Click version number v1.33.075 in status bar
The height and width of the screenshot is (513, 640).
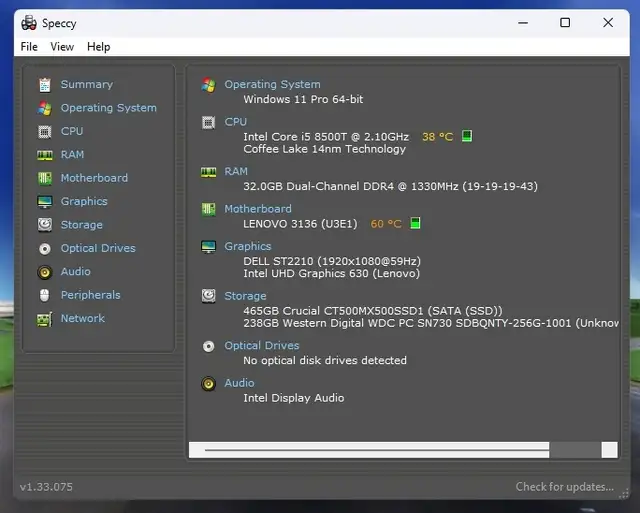(46, 487)
